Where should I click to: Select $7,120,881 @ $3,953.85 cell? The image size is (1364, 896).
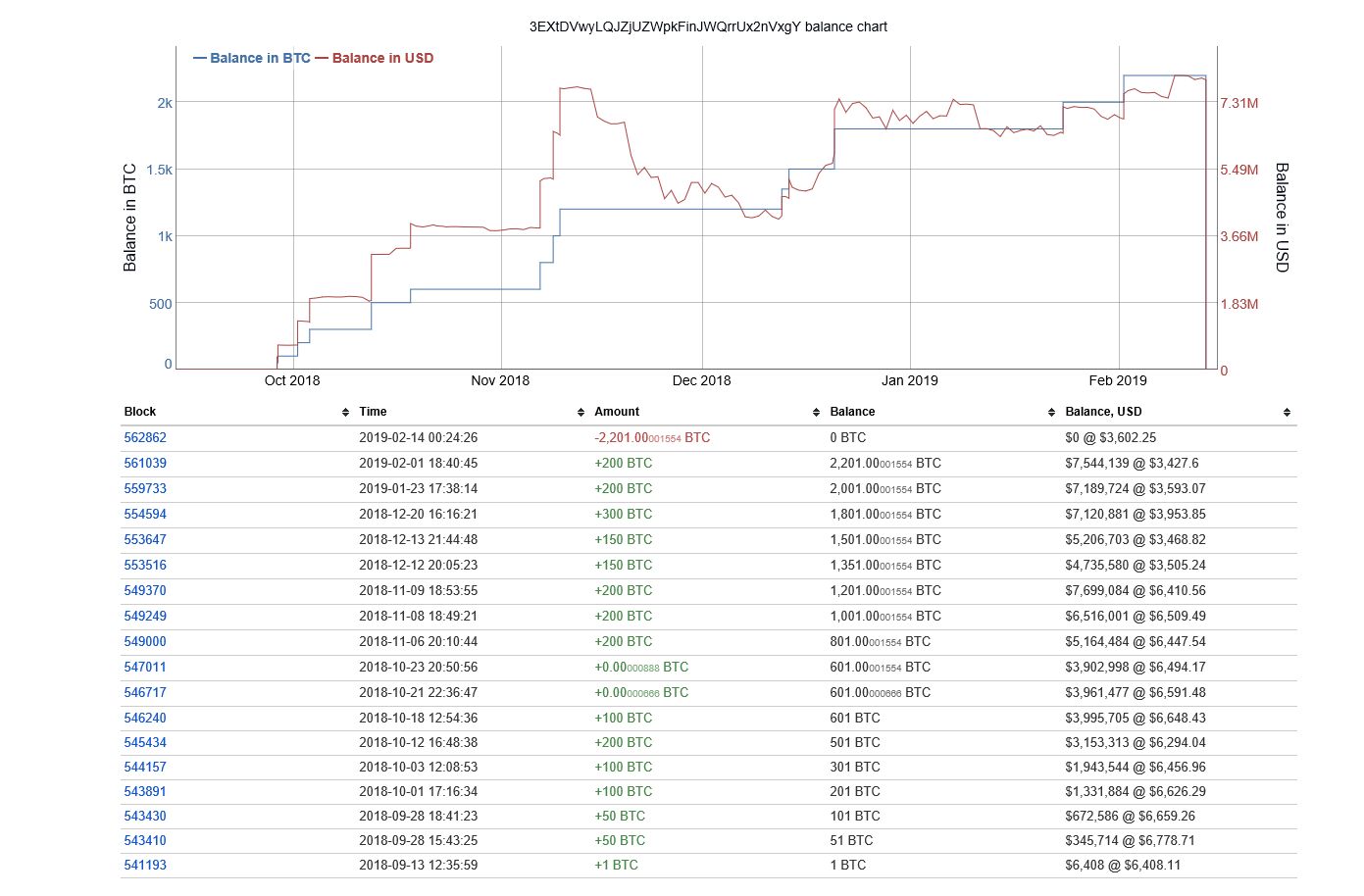pyautogui.click(x=1136, y=514)
